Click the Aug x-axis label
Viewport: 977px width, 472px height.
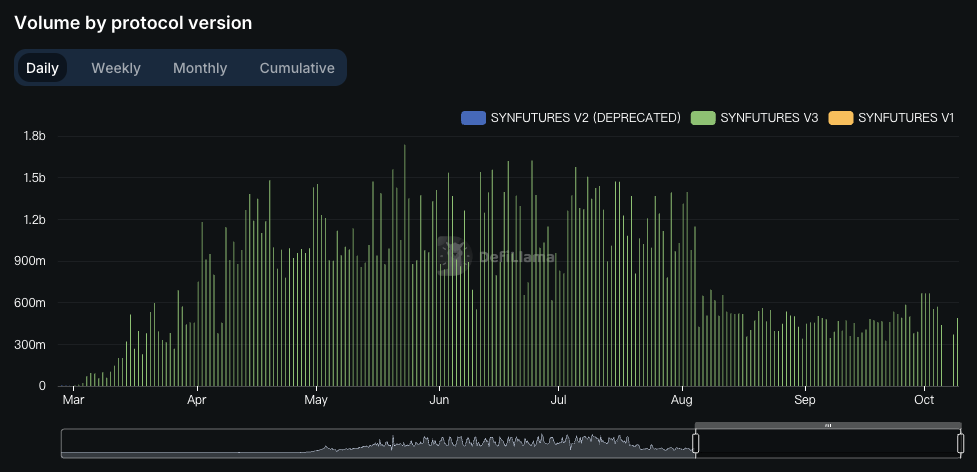click(682, 400)
